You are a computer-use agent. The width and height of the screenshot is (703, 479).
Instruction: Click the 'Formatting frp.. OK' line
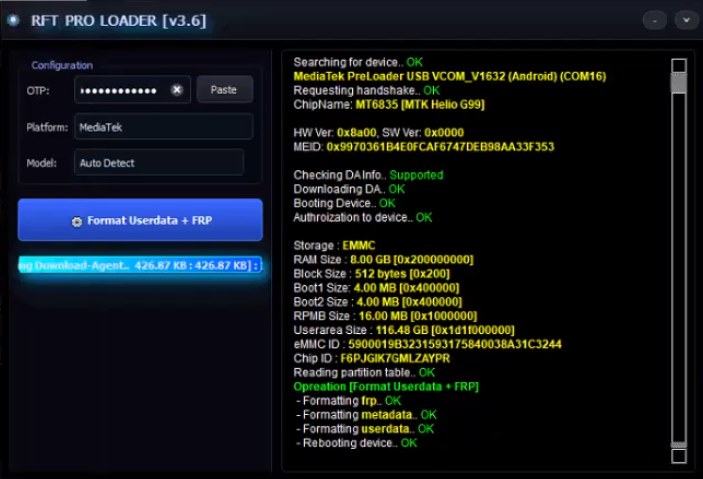point(348,401)
